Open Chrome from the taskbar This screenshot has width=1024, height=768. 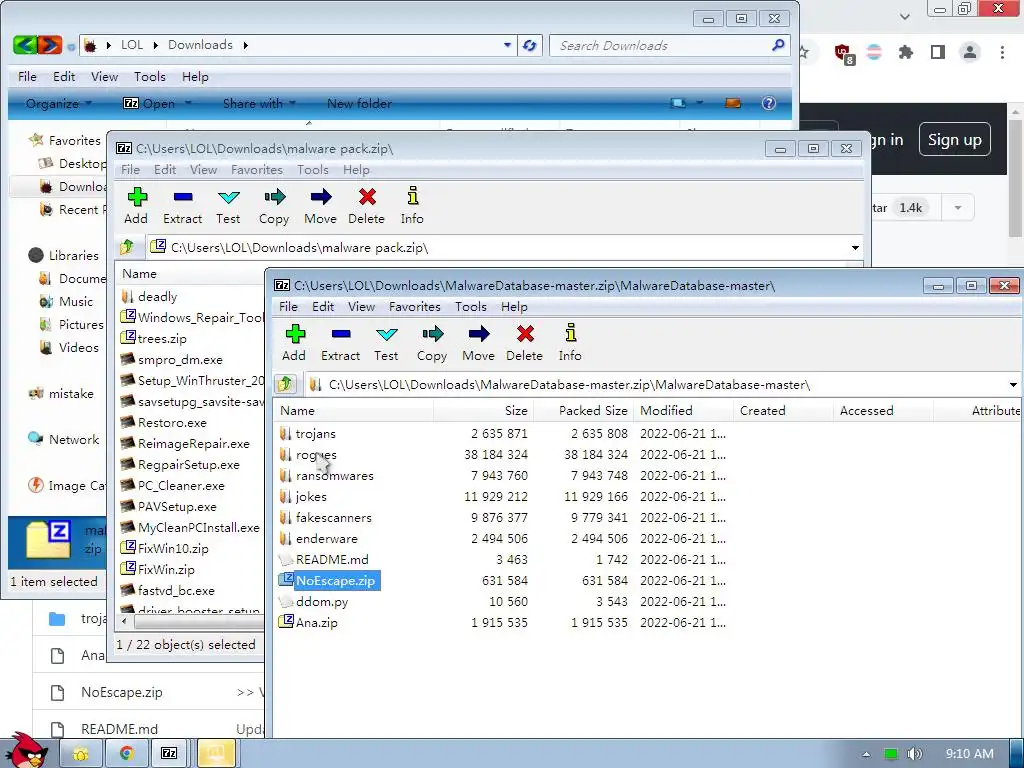[x=126, y=754]
